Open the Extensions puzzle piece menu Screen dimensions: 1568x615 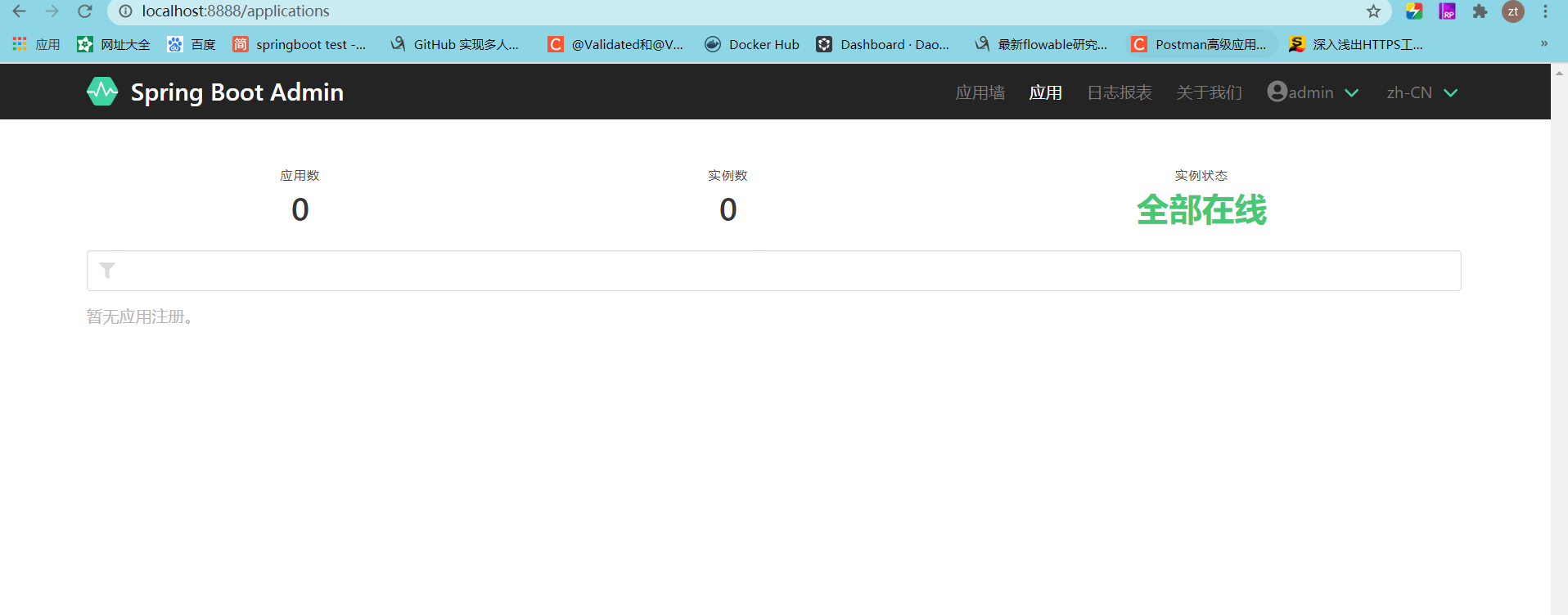coord(1480,11)
